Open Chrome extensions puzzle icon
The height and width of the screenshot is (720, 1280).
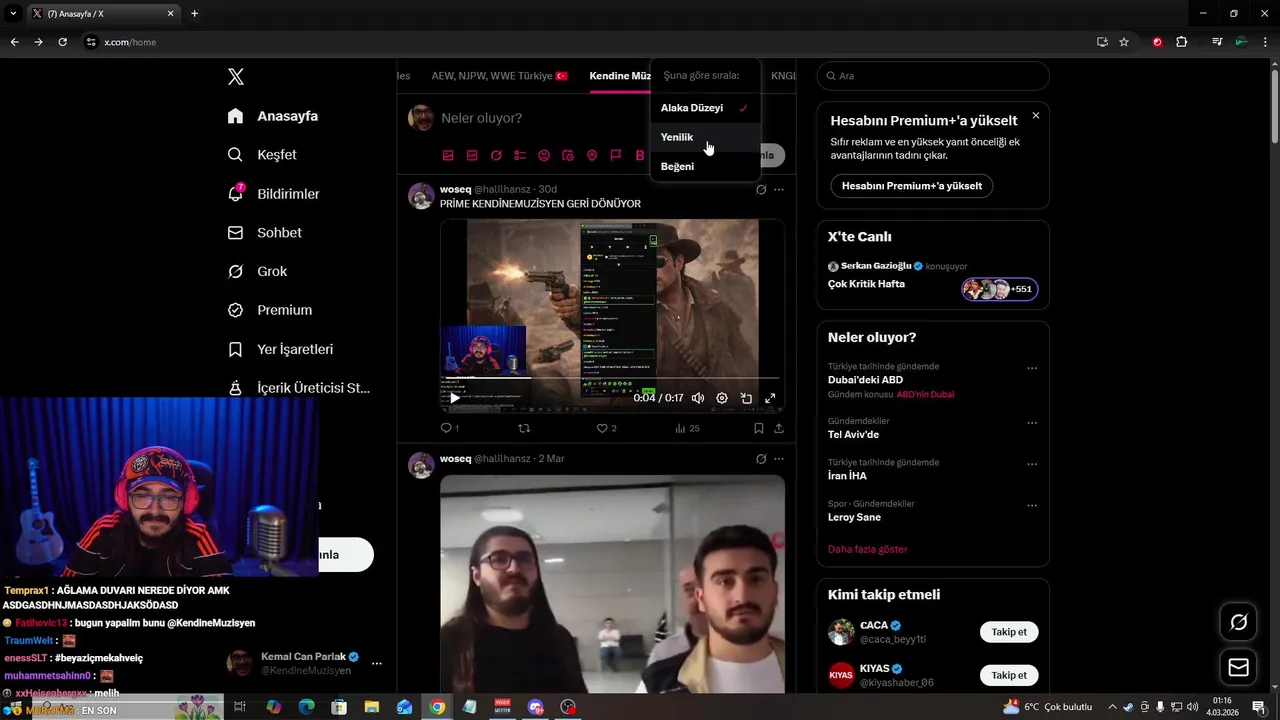coord(1182,42)
